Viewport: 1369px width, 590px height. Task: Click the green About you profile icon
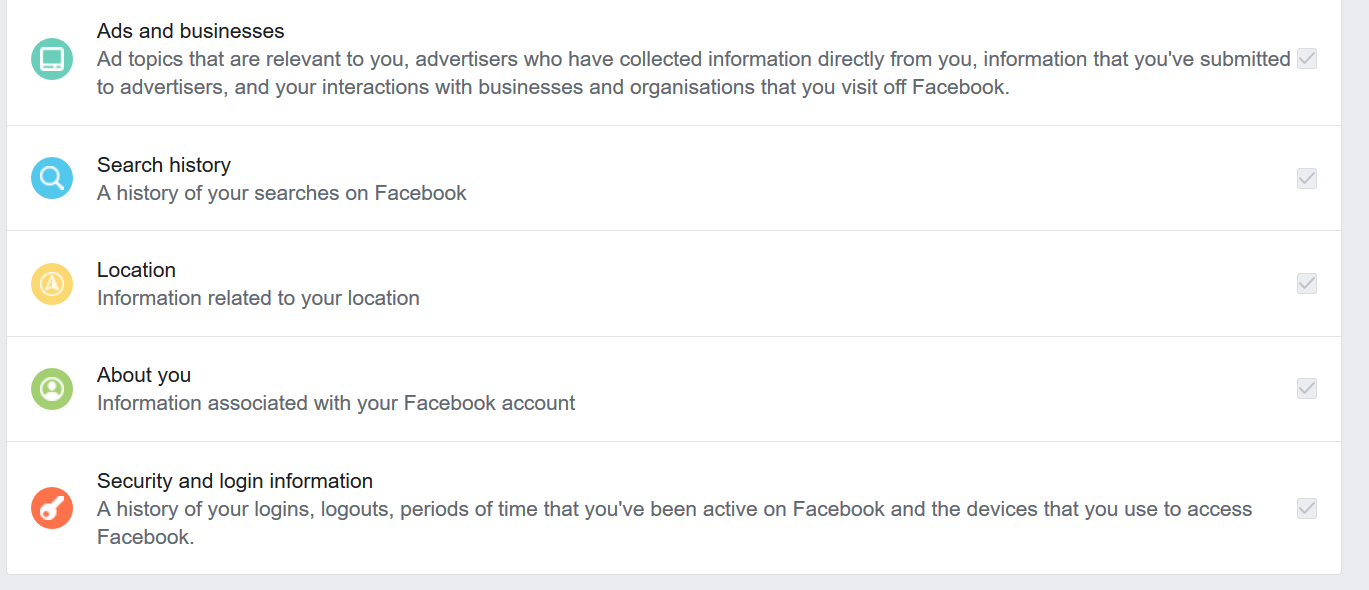52,389
